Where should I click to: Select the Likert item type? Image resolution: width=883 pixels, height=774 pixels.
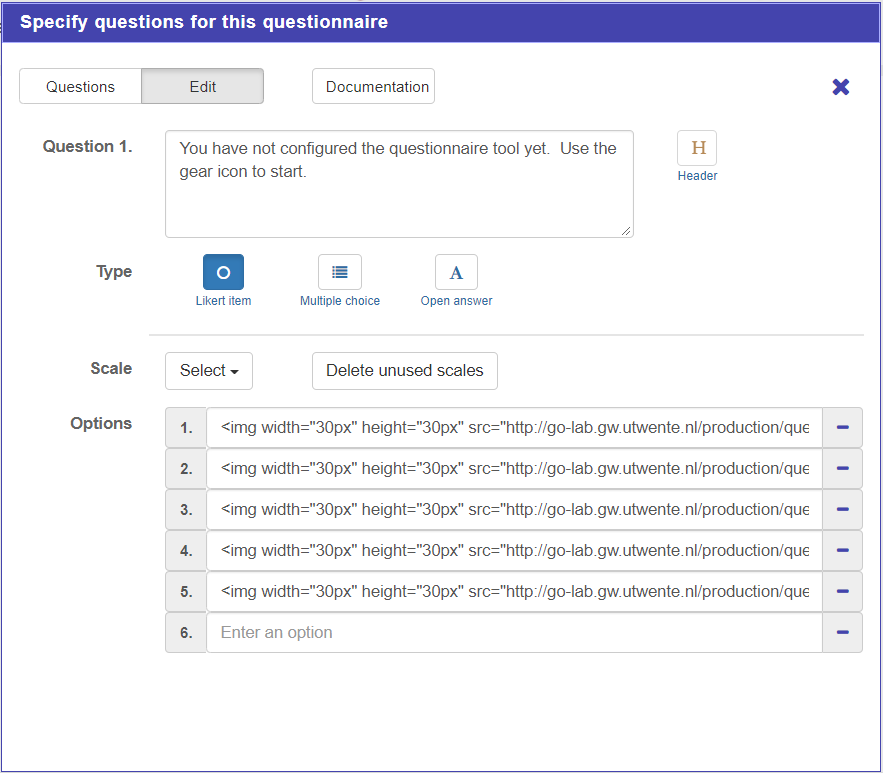223,272
